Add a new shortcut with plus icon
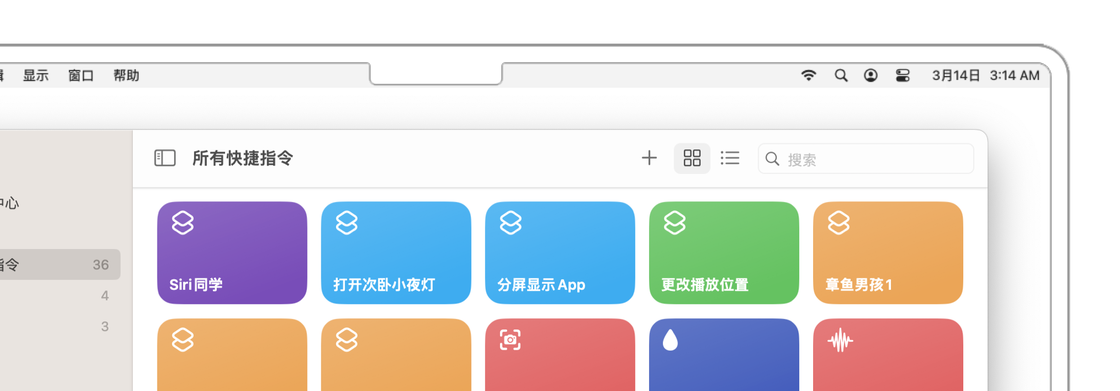This screenshot has width=1120, height=391. pos(649,158)
